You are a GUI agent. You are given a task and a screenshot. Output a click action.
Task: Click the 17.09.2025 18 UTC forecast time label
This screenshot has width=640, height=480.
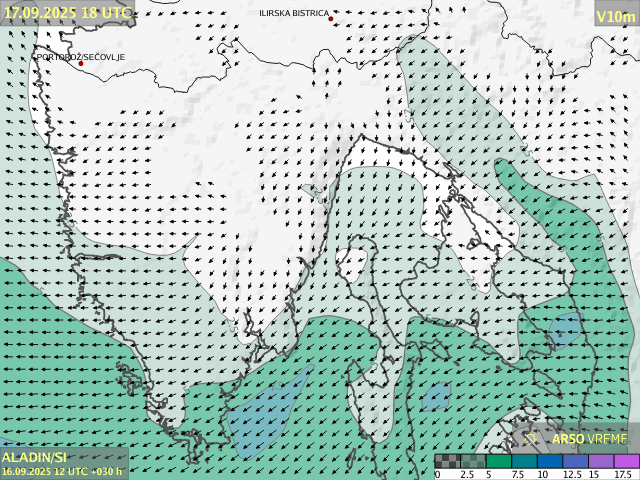(x=68, y=13)
